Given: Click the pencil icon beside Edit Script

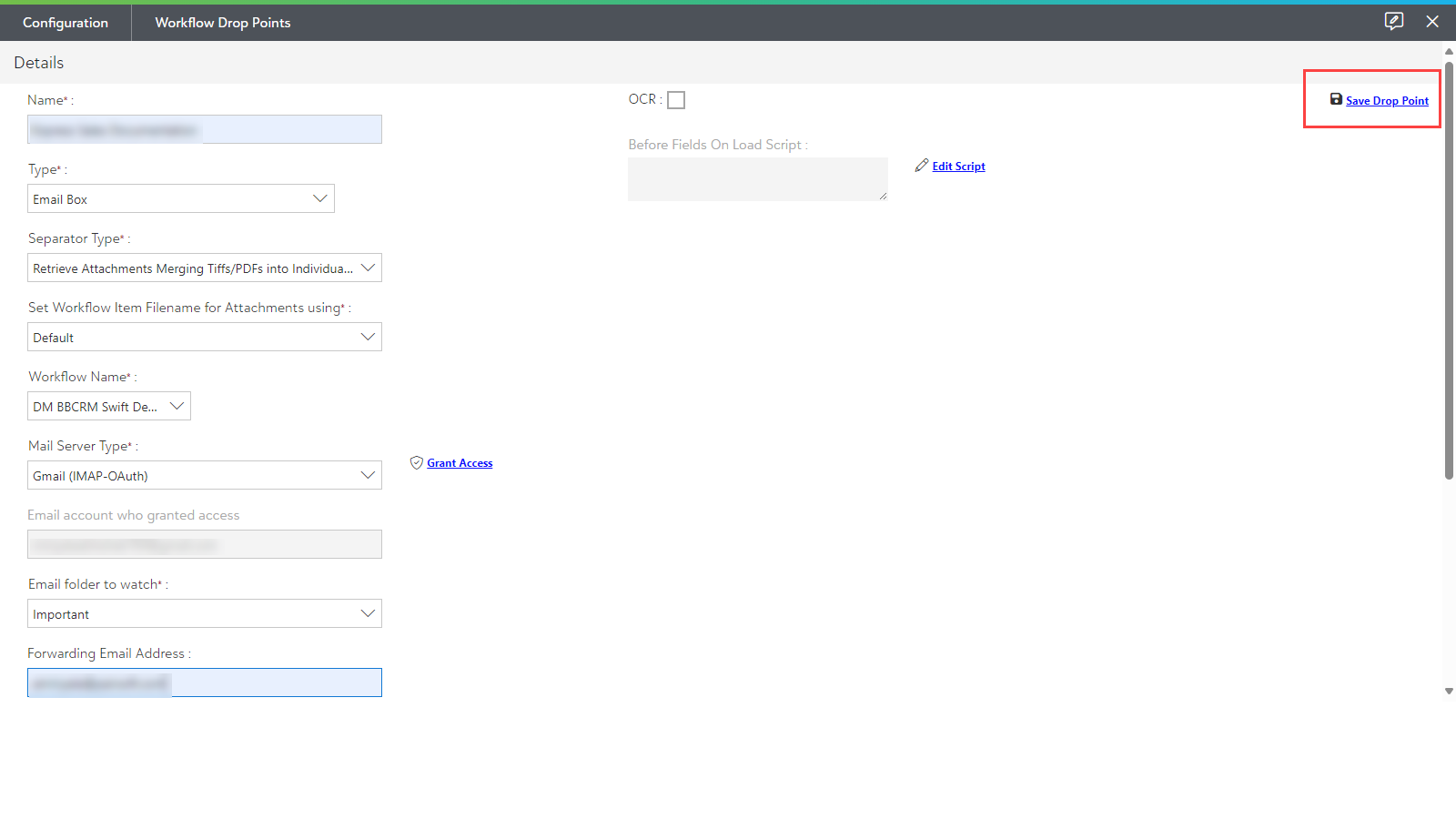Looking at the screenshot, I should point(922,166).
